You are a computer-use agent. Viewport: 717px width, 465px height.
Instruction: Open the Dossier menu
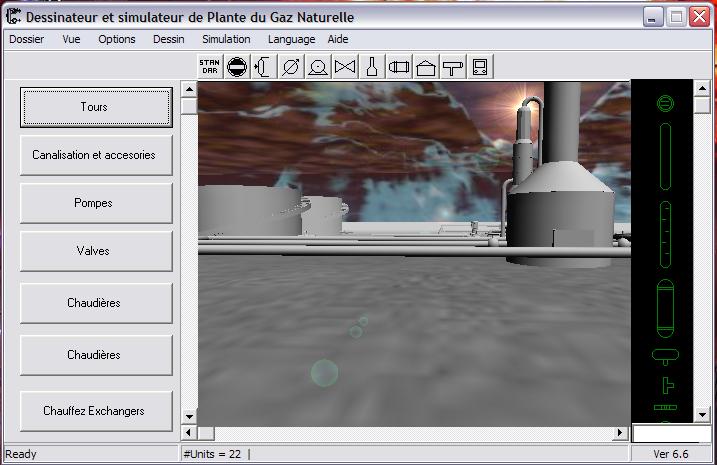point(27,39)
